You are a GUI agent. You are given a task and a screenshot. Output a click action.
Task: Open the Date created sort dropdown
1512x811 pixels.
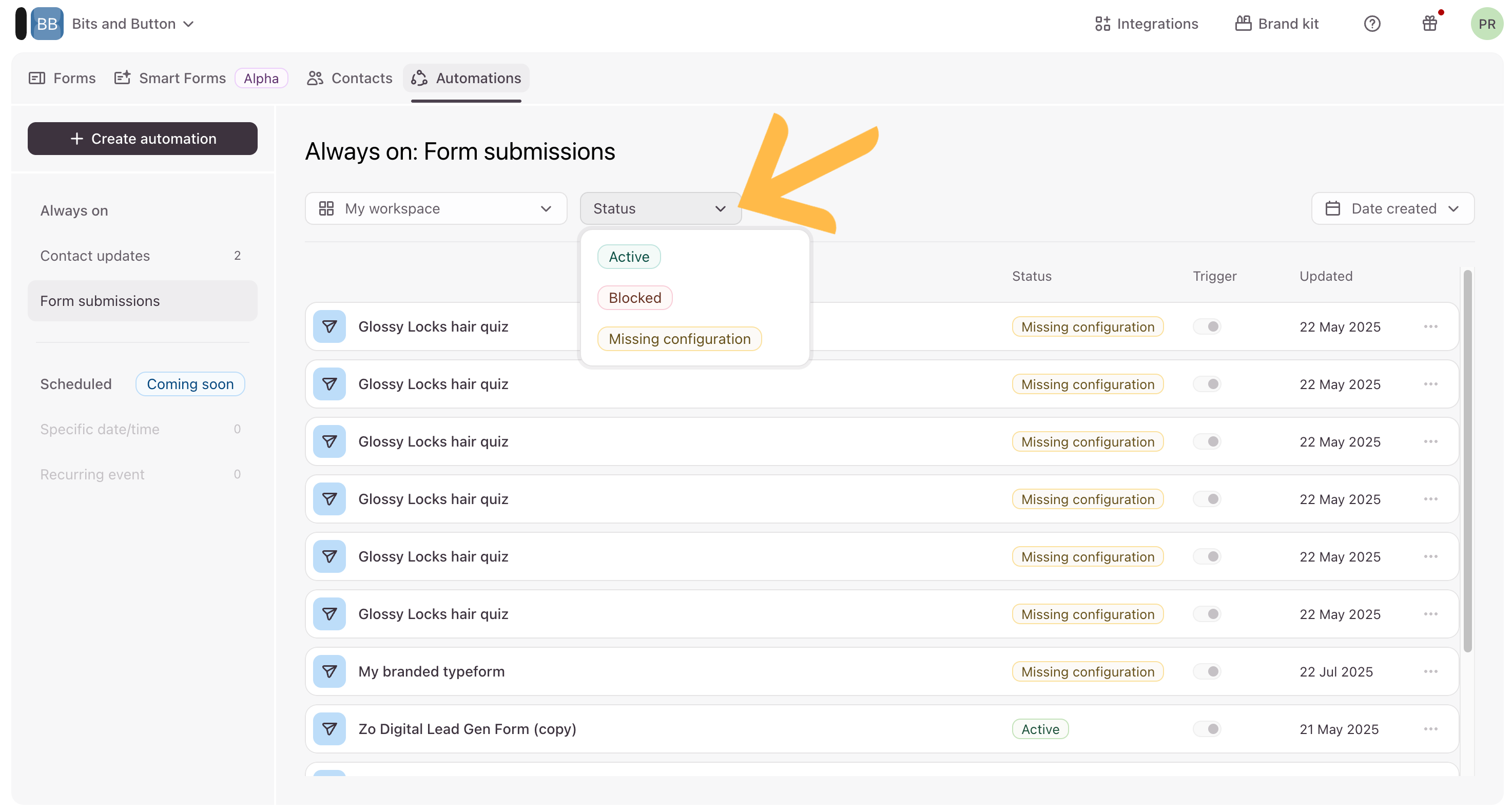click(x=1392, y=208)
